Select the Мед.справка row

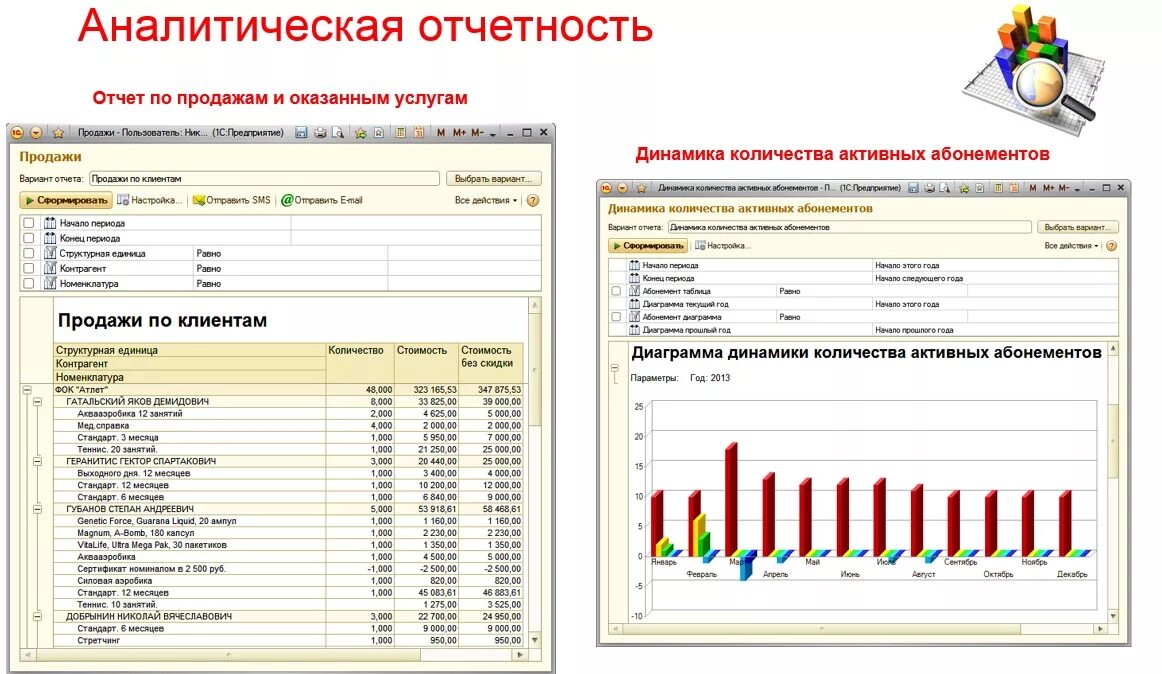point(288,426)
